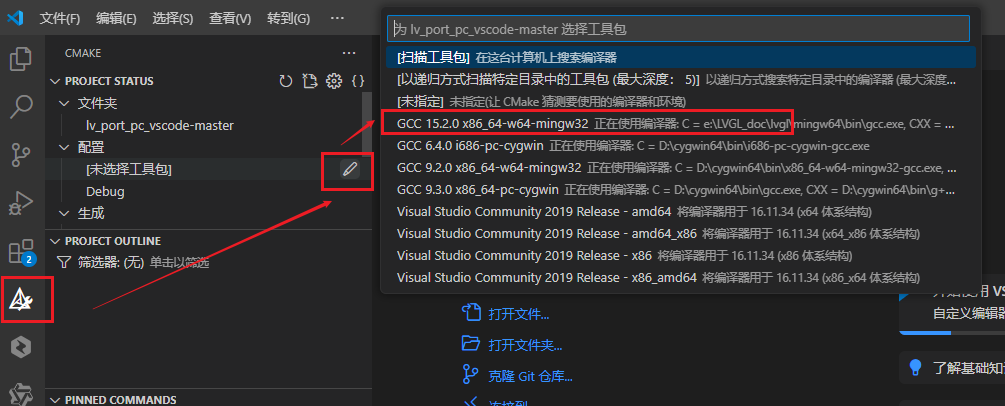Select GCC 9.3.0 x86_64-pc-cygwin kit
Viewport: 1005px width, 406px height.
tap(681, 190)
